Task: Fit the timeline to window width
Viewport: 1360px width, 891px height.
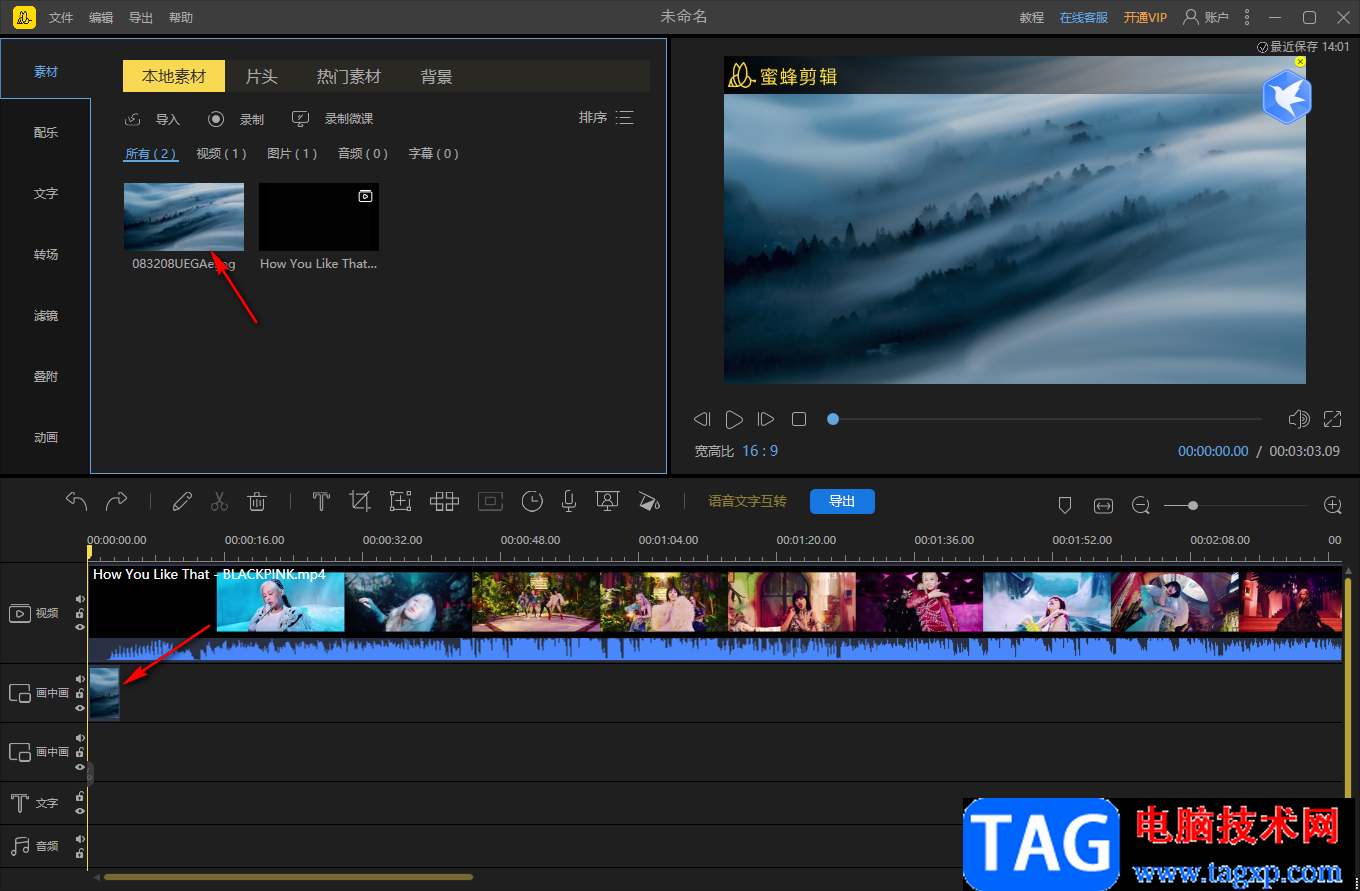Action: coord(1103,506)
